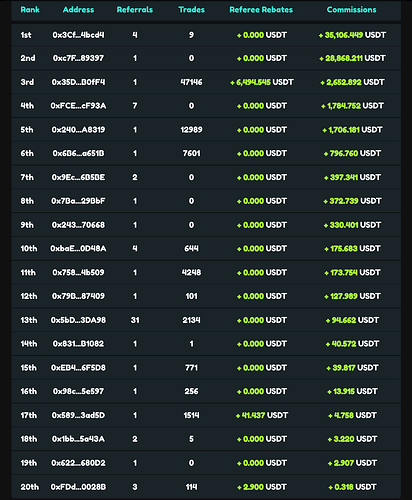Select address 0x6B6...a651B

[78, 153]
